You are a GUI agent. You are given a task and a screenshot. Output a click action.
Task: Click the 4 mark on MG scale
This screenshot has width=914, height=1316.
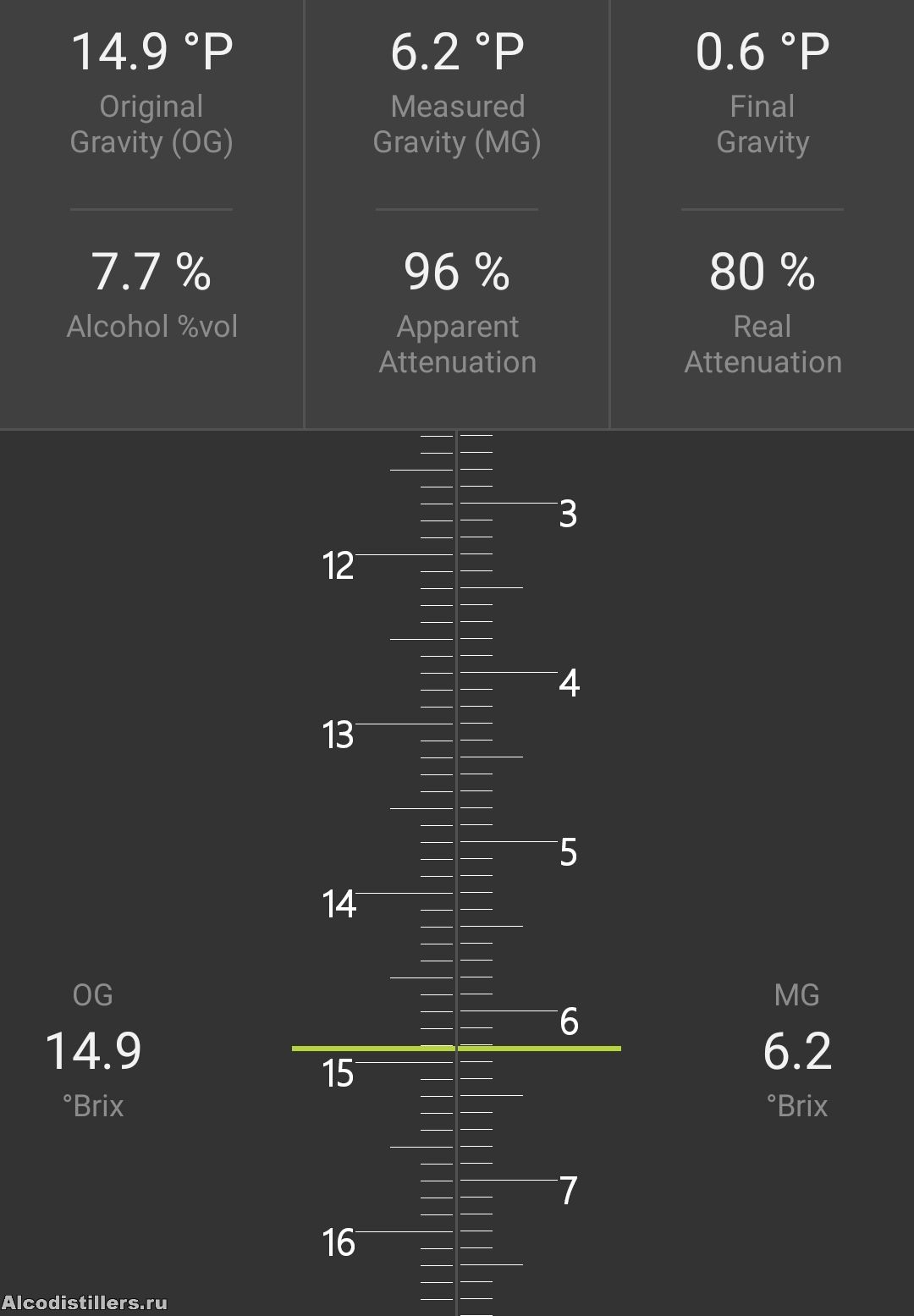tap(570, 683)
